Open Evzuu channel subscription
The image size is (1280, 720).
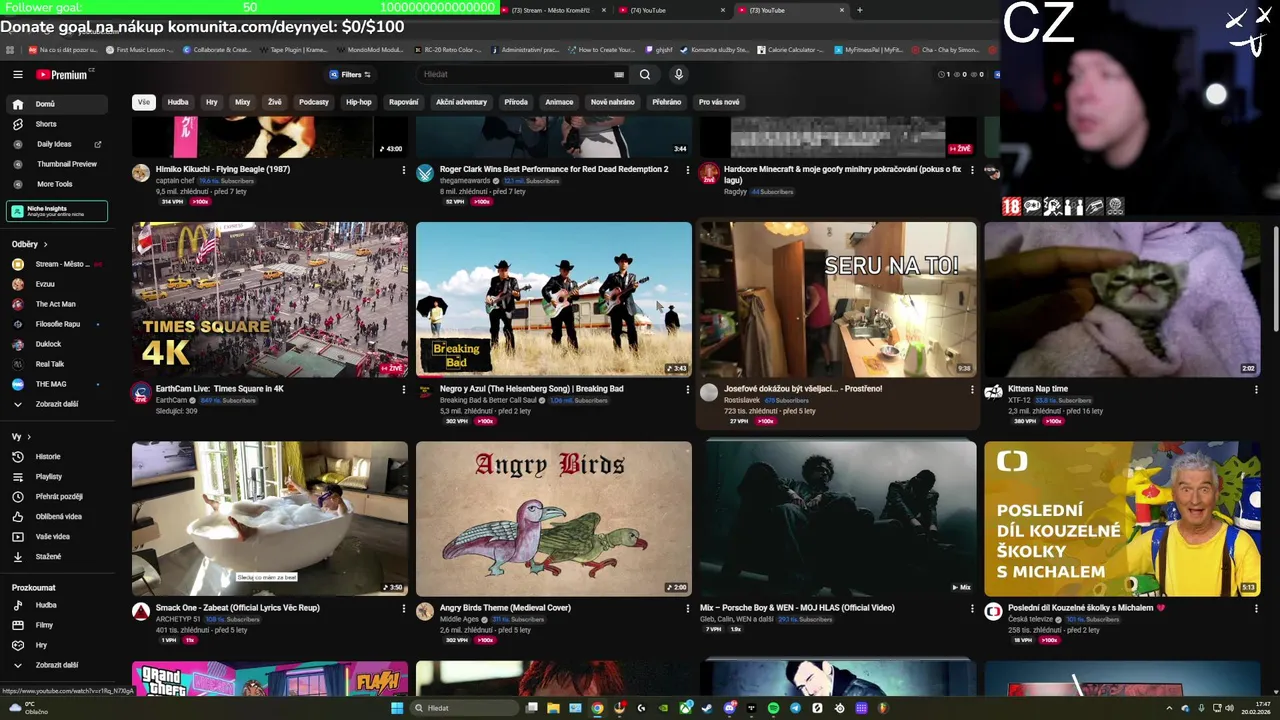56,284
